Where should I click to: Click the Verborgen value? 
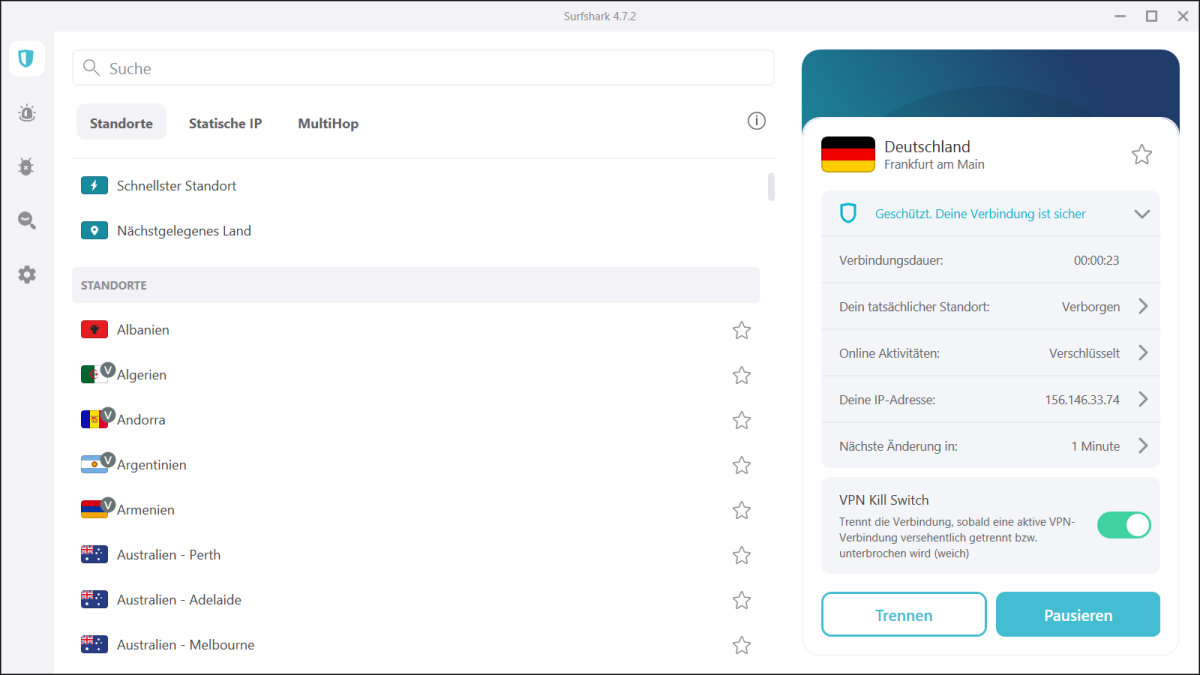[1091, 307]
